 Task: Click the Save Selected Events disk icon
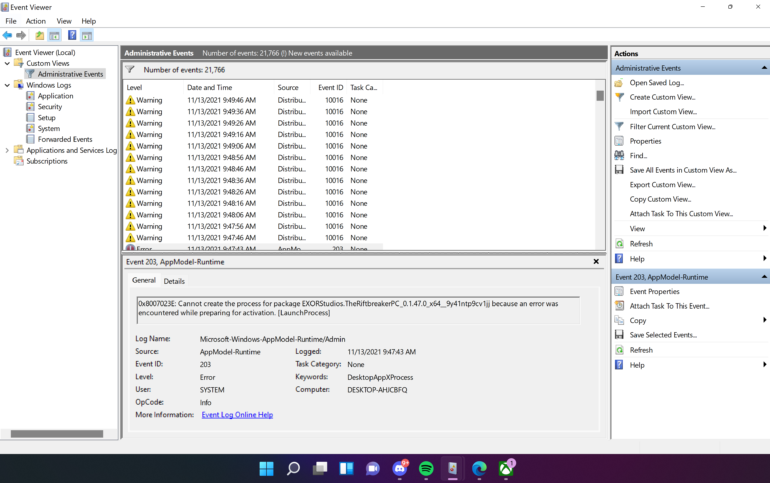coord(620,335)
